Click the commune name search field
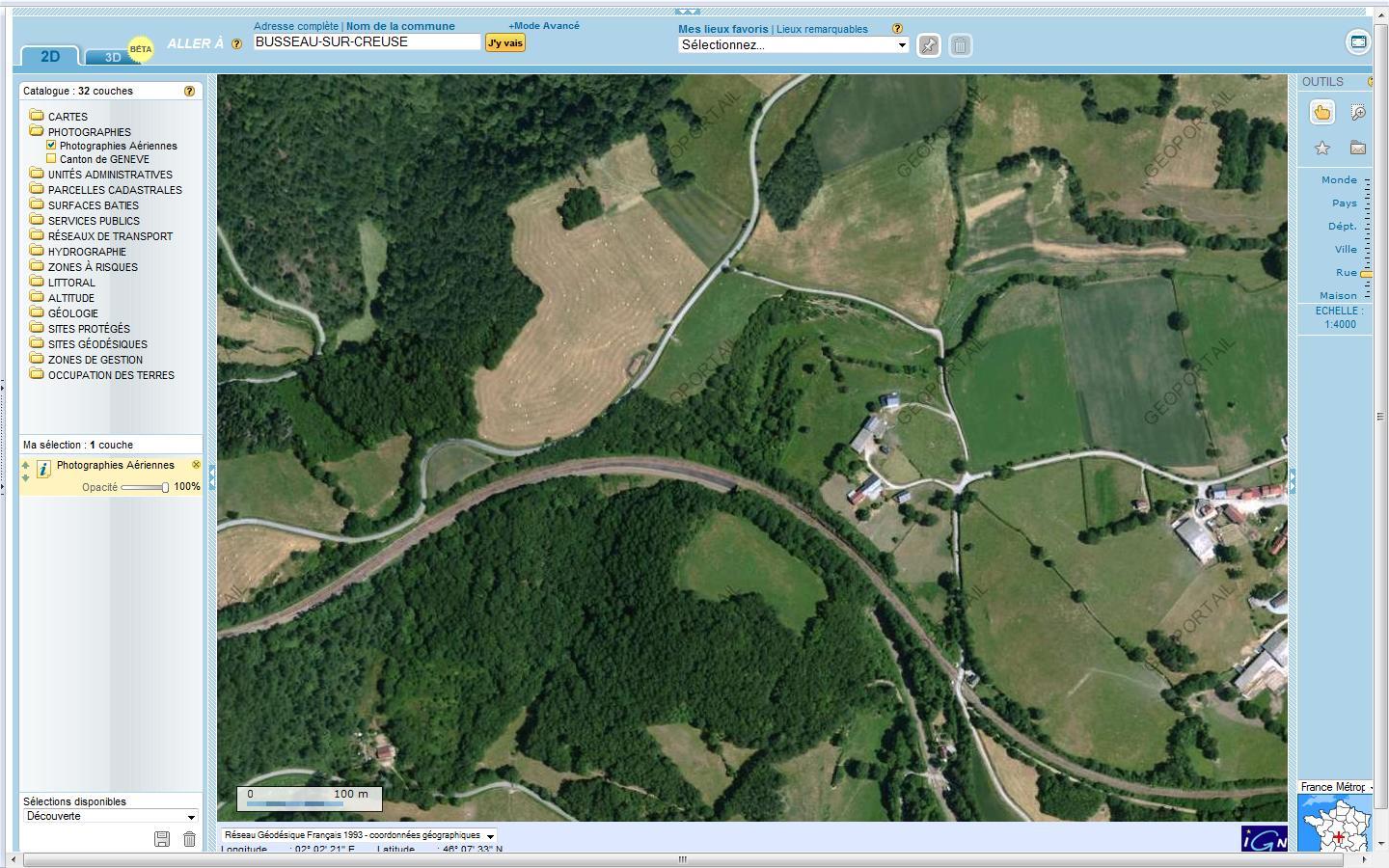 point(367,41)
